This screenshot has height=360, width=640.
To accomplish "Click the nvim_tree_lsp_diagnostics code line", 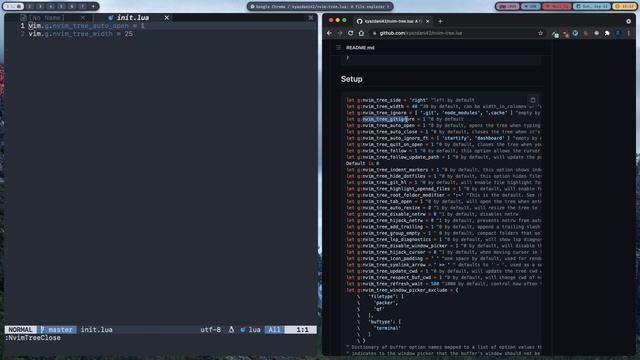I will click(443, 240).
